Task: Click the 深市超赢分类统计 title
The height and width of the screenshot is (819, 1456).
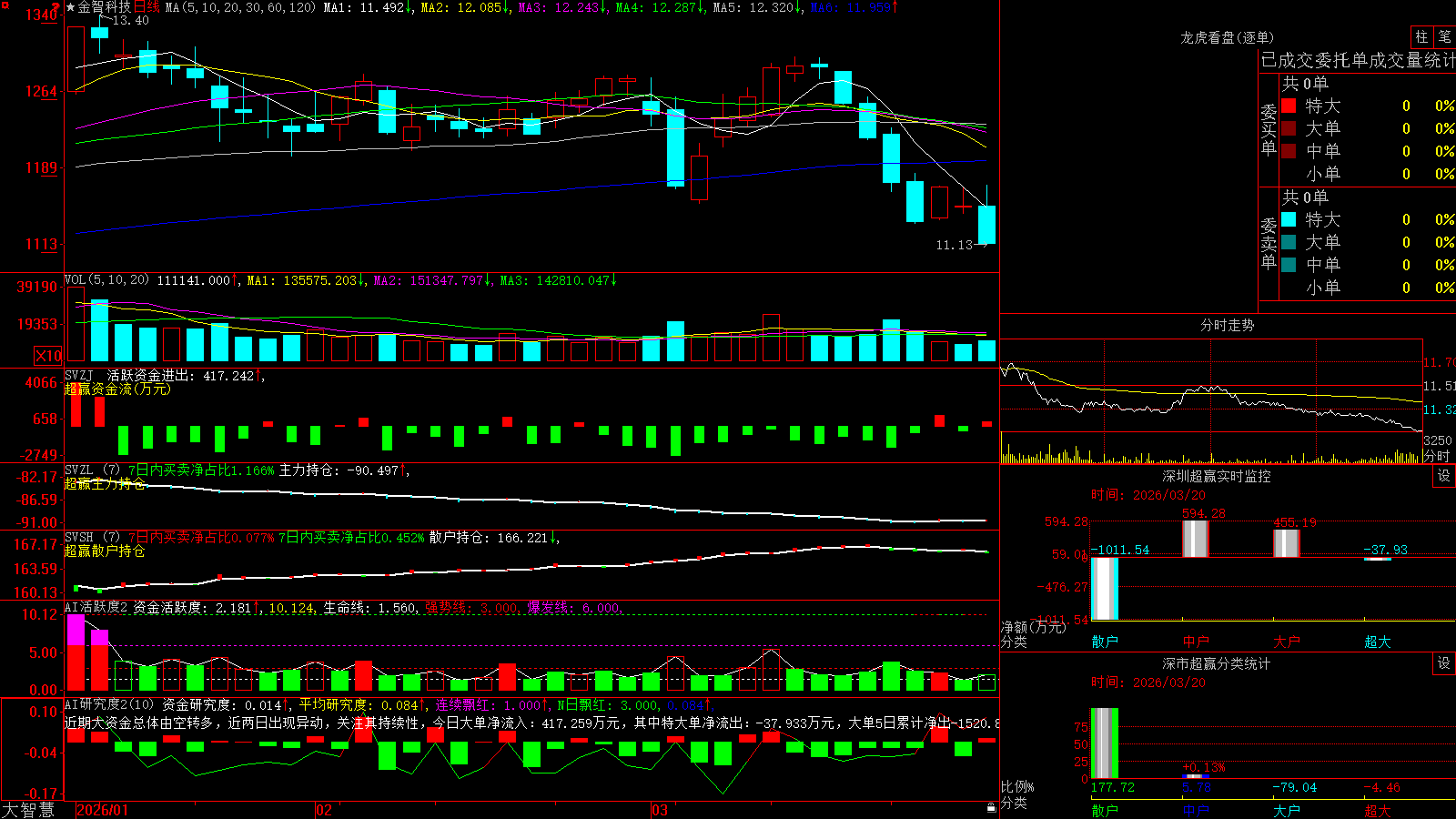Action: (1216, 663)
